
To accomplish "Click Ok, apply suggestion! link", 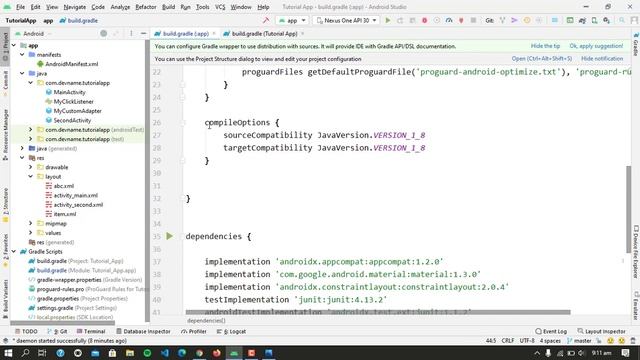I will 596,46.
